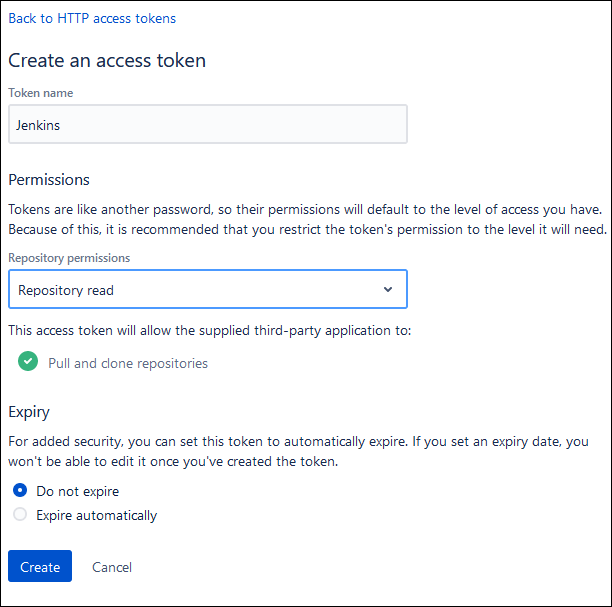The width and height of the screenshot is (612, 607).
Task: Click the Do not expire label text
Action: [78, 491]
